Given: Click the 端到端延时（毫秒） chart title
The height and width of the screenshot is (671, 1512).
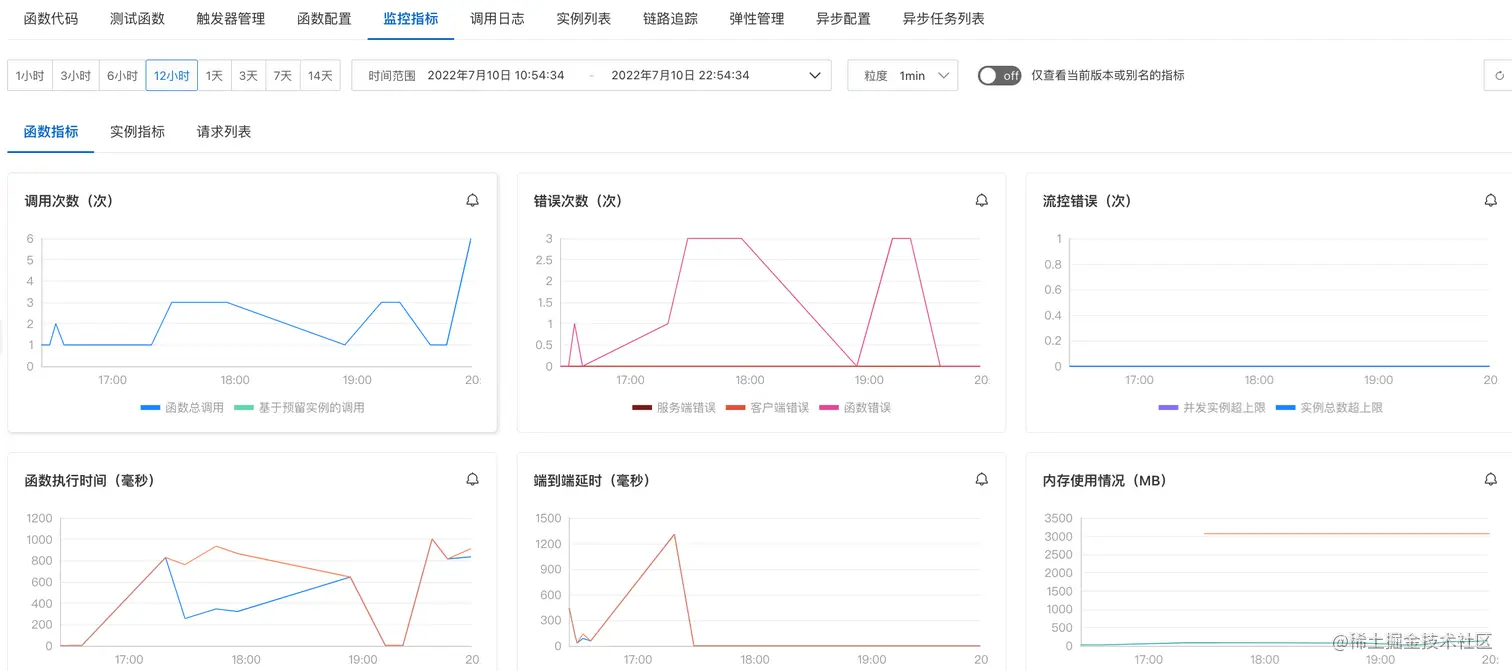Looking at the screenshot, I should pos(592,480).
